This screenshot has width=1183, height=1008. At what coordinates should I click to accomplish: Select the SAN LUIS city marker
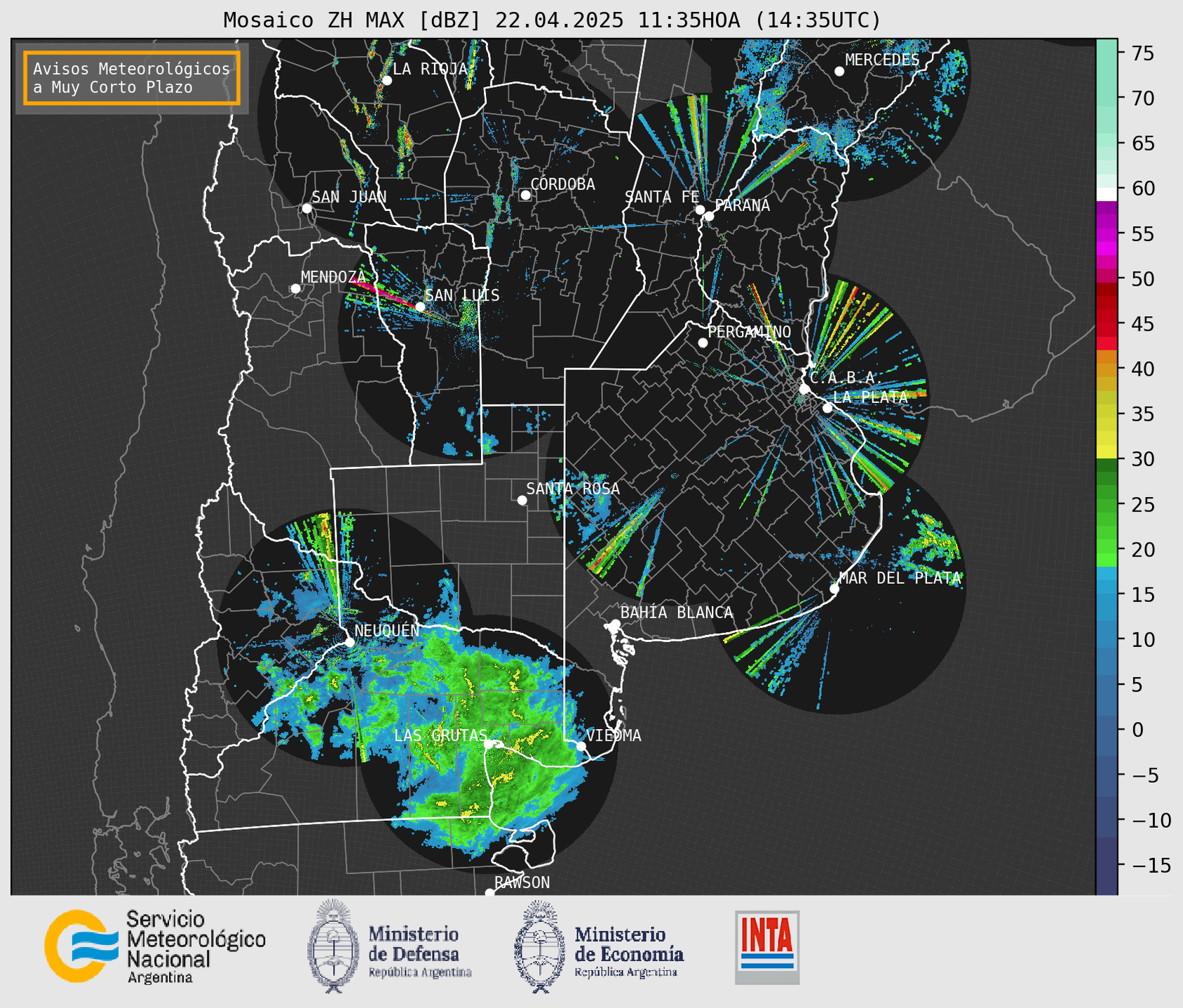tap(419, 307)
